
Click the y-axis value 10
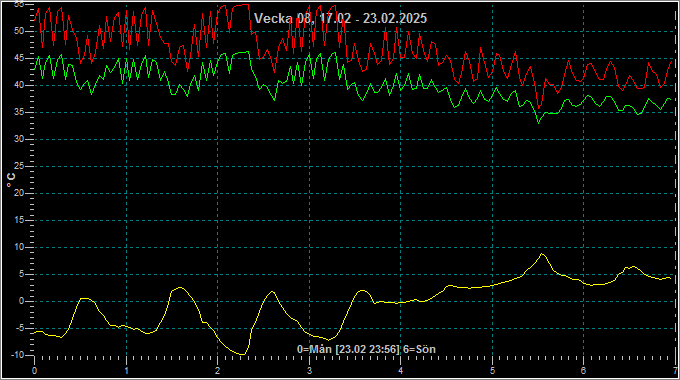pyautogui.click(x=19, y=247)
